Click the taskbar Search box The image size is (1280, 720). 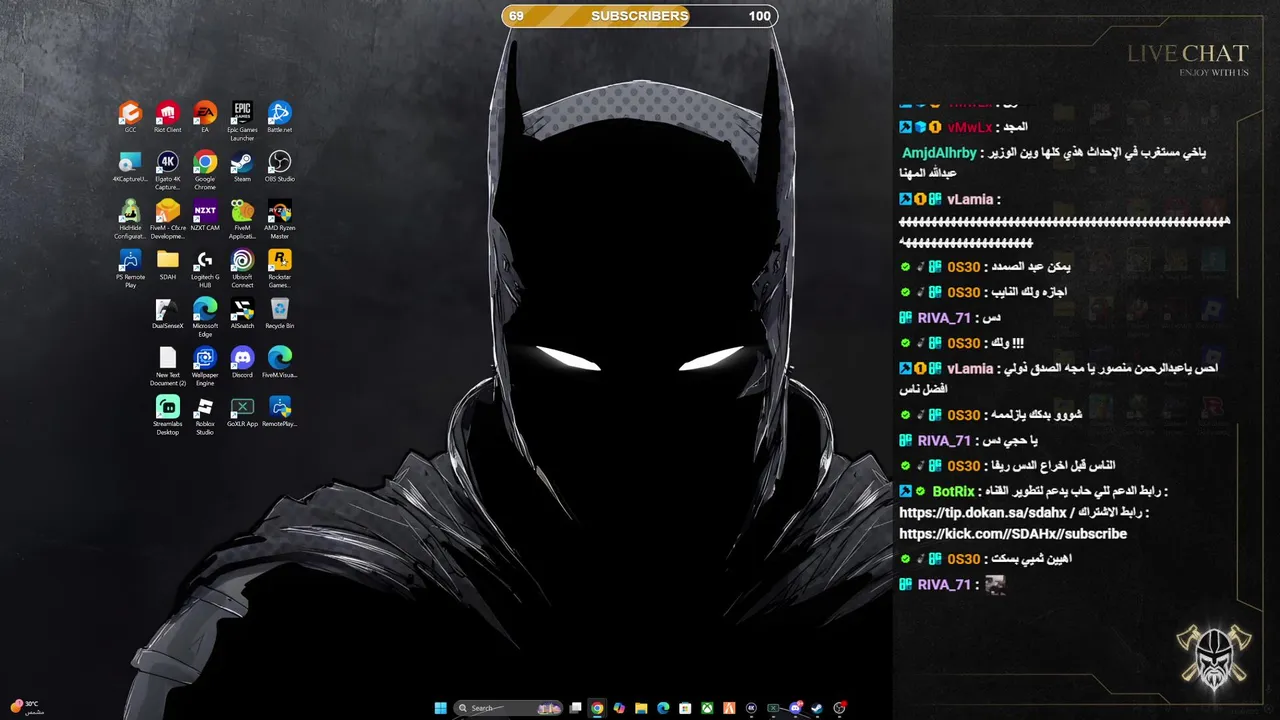point(508,708)
